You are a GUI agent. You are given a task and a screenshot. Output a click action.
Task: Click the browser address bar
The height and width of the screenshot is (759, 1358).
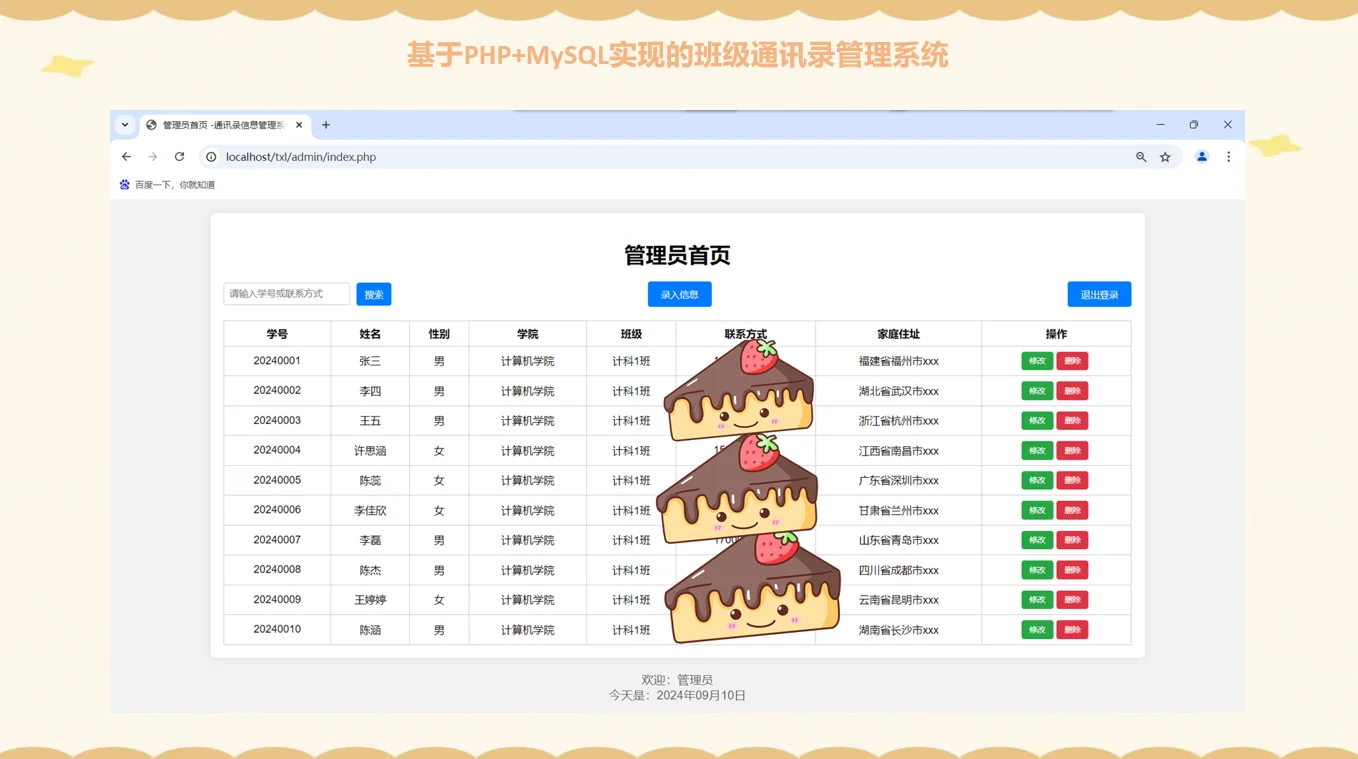point(400,157)
